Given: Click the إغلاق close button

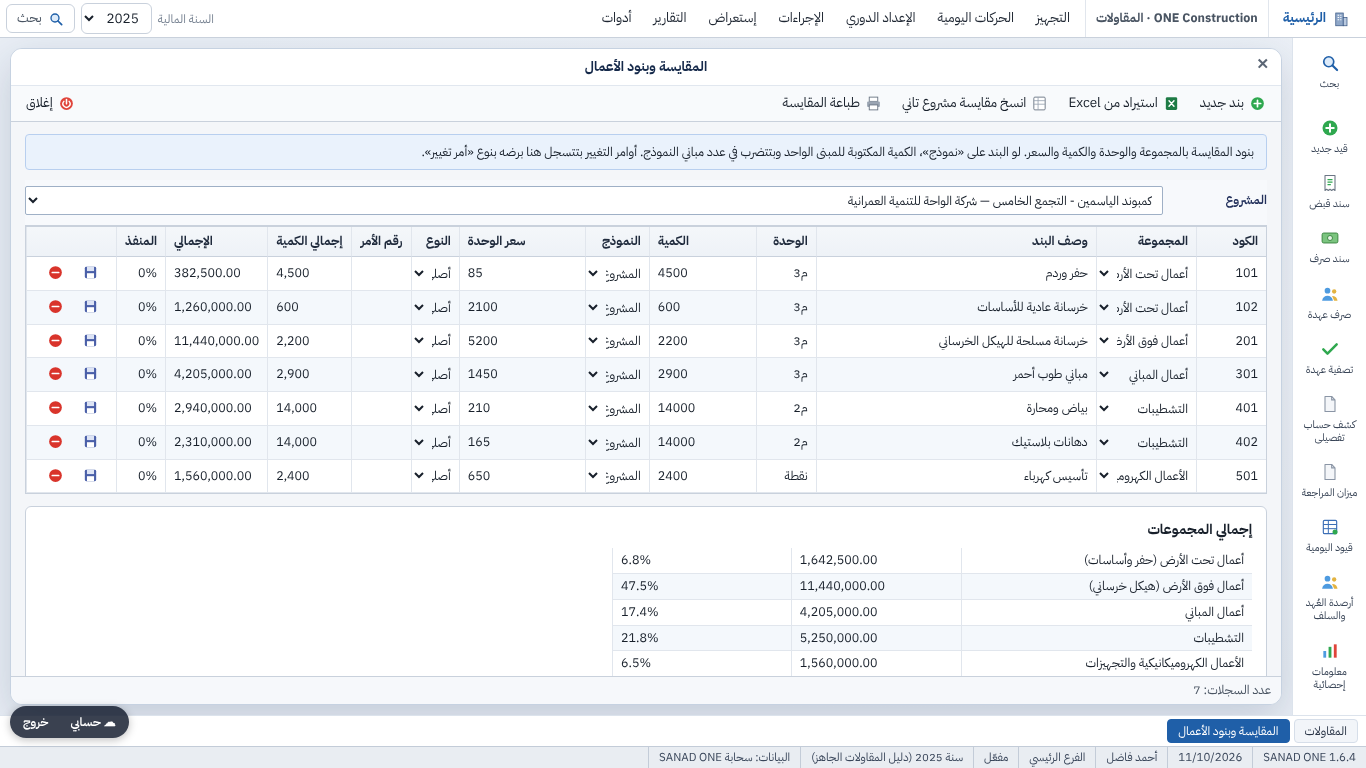Looking at the screenshot, I should tap(50, 103).
